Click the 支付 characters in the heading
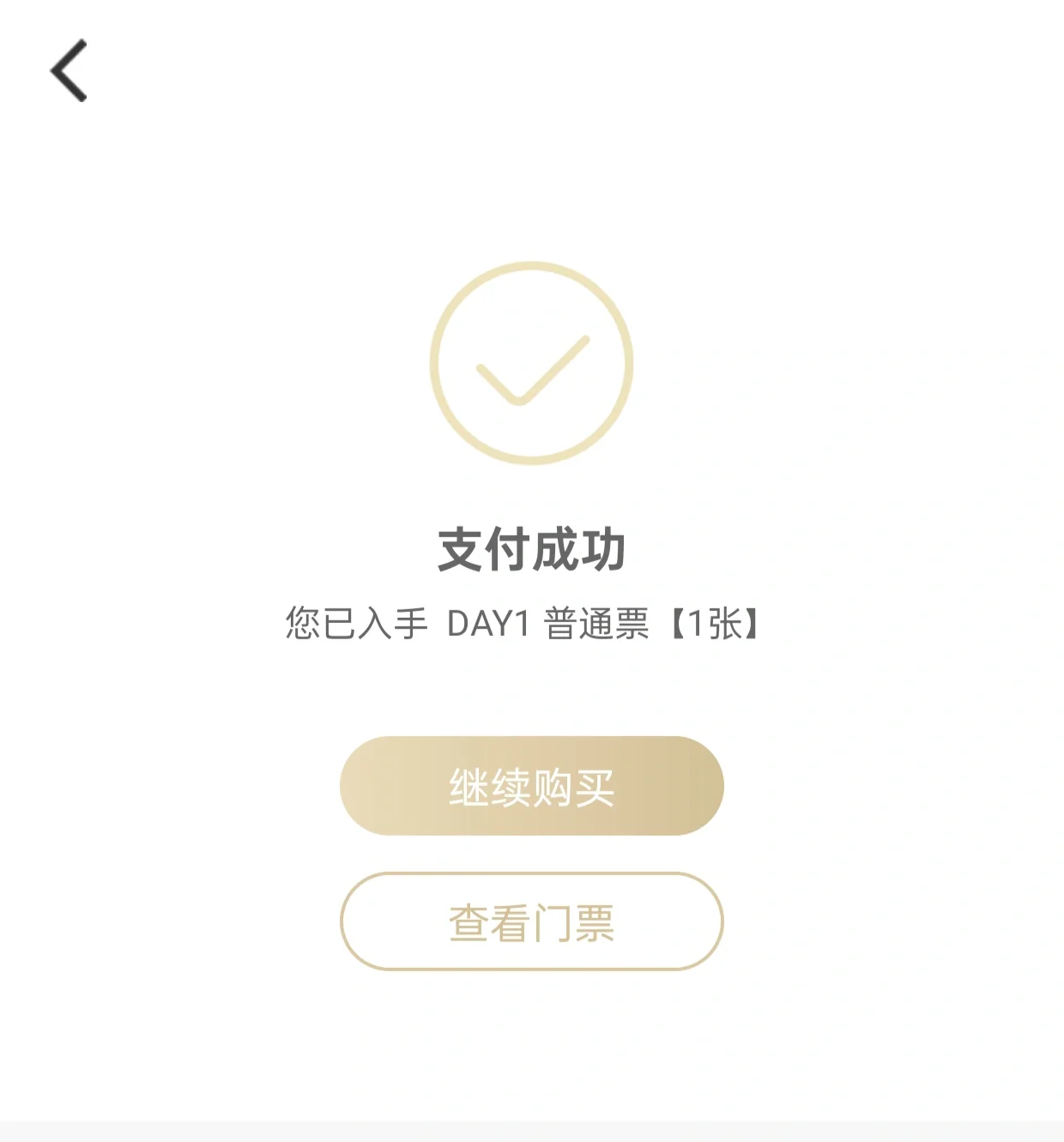The height and width of the screenshot is (1142, 1064). 484,550
